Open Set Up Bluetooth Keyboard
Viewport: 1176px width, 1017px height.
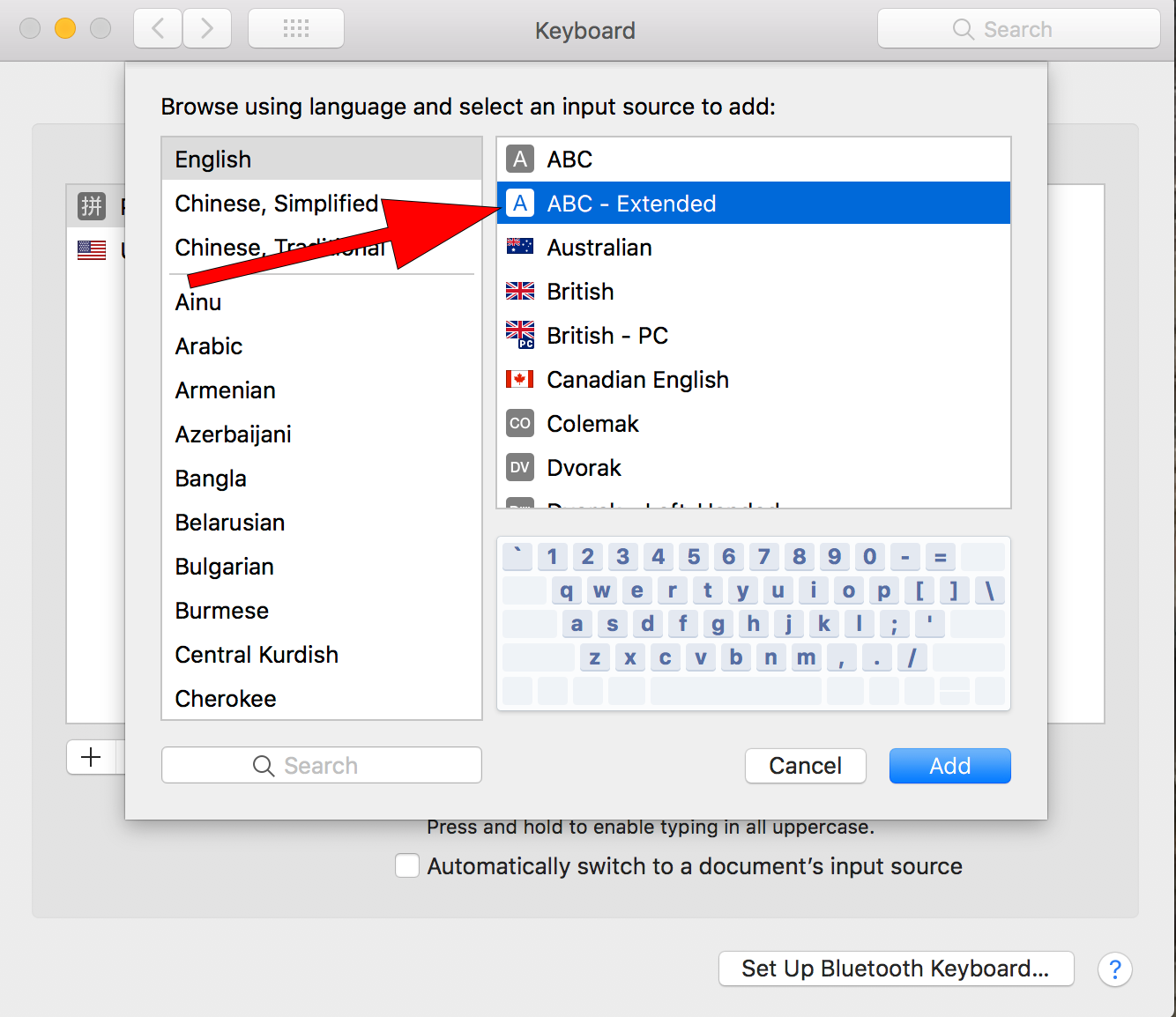point(896,969)
